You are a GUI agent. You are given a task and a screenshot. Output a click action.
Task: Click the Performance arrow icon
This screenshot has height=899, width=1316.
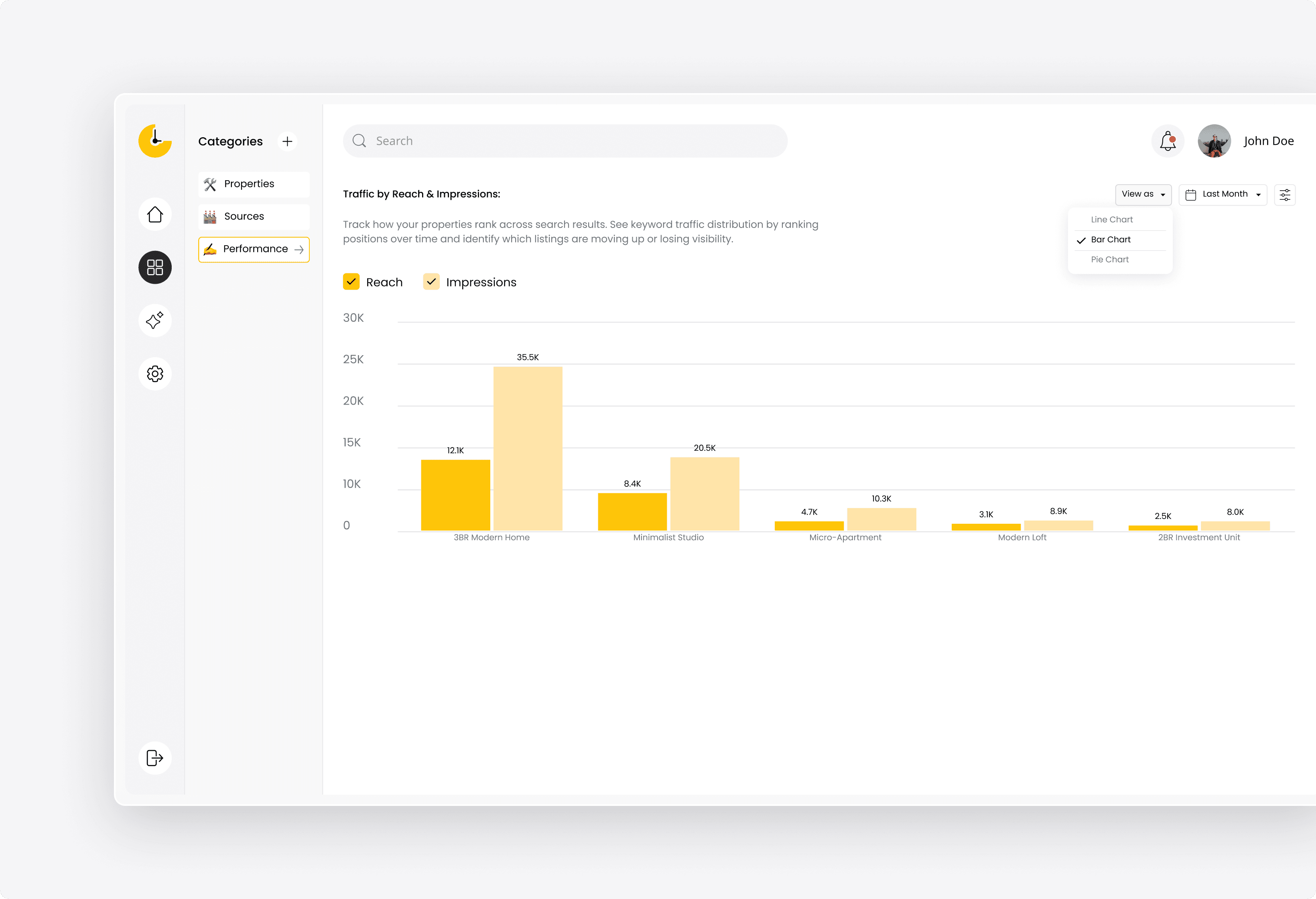click(x=299, y=250)
